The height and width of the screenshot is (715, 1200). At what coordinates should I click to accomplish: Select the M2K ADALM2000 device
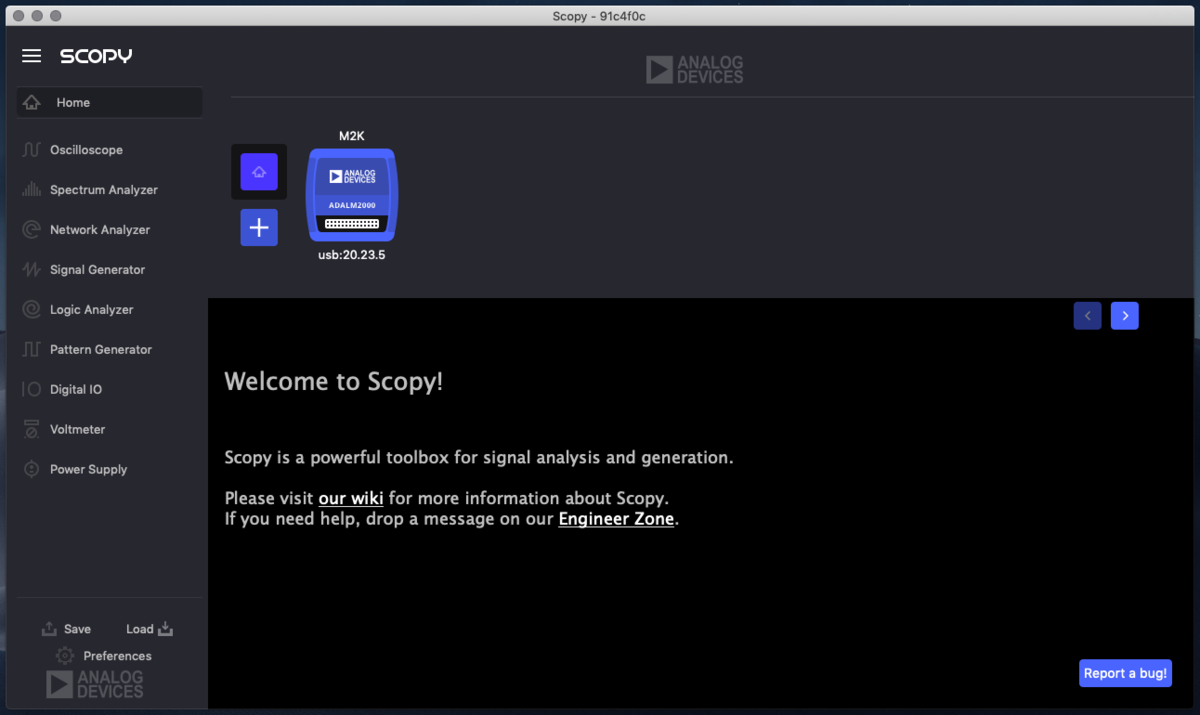(351, 195)
